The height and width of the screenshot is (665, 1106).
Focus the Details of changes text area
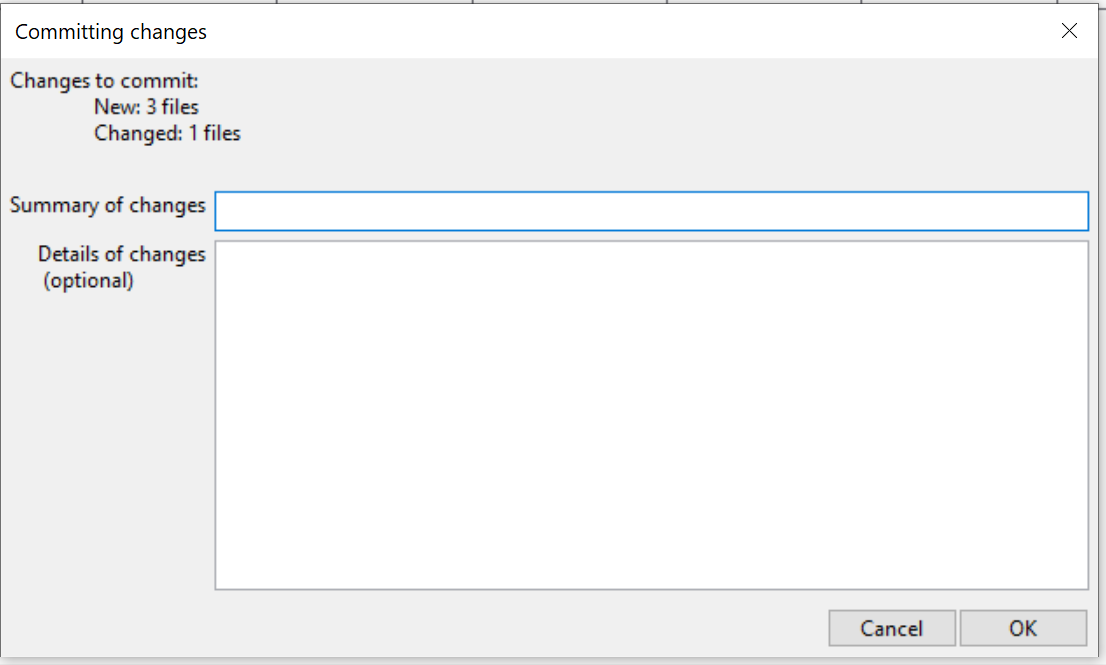click(x=651, y=415)
